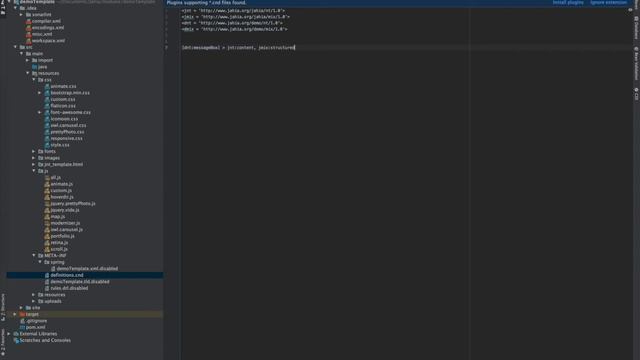Select pom.xml file
The width and height of the screenshot is (640, 360).
pyautogui.click(x=36, y=327)
